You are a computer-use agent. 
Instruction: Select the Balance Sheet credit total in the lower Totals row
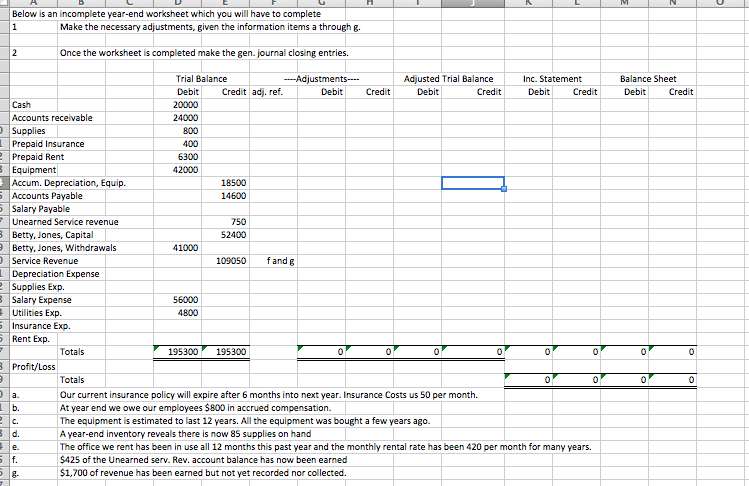point(673,379)
